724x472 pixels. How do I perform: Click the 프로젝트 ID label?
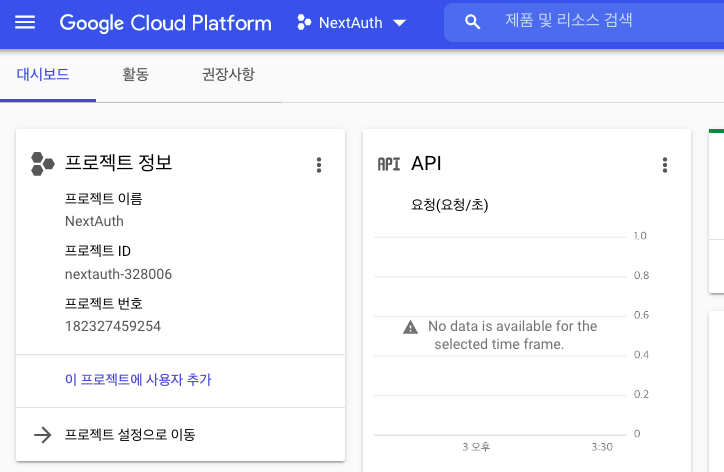tap(98, 251)
